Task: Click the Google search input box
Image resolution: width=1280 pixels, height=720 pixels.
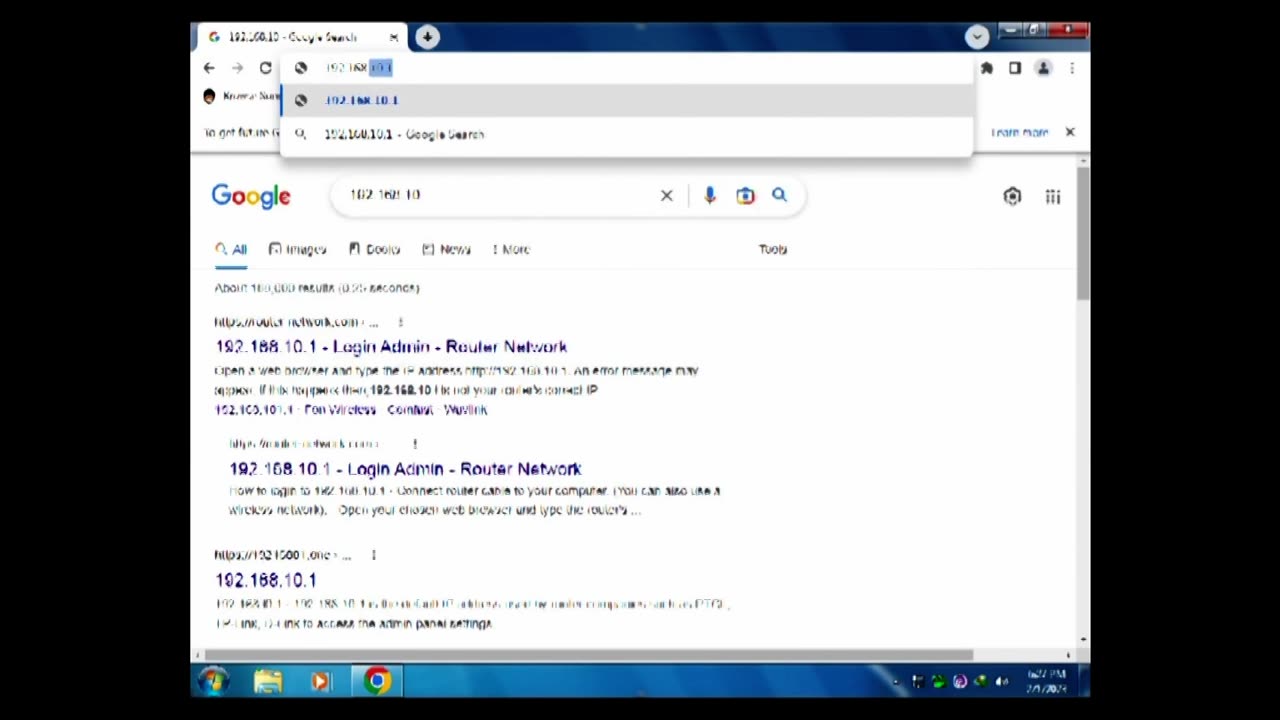Action: 500,195
